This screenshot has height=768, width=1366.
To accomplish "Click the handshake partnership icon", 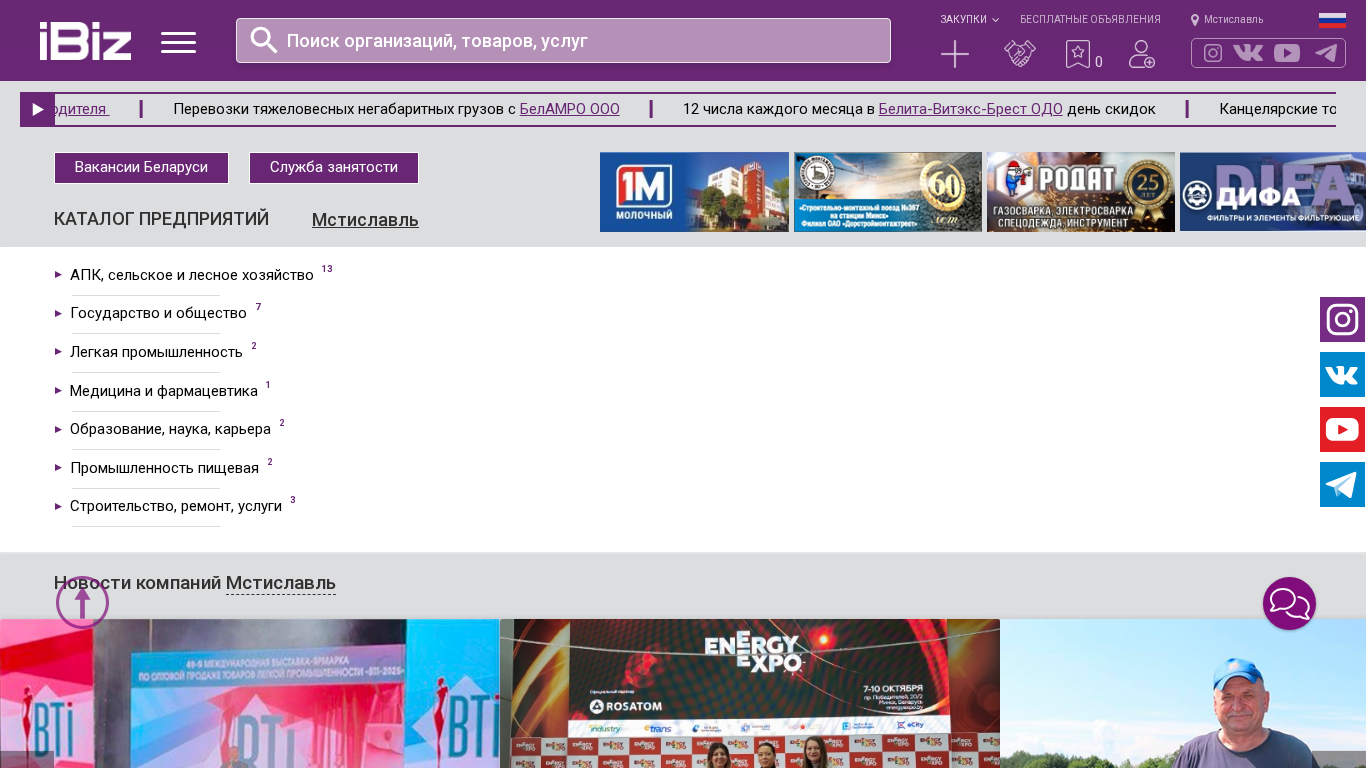I will point(1020,54).
